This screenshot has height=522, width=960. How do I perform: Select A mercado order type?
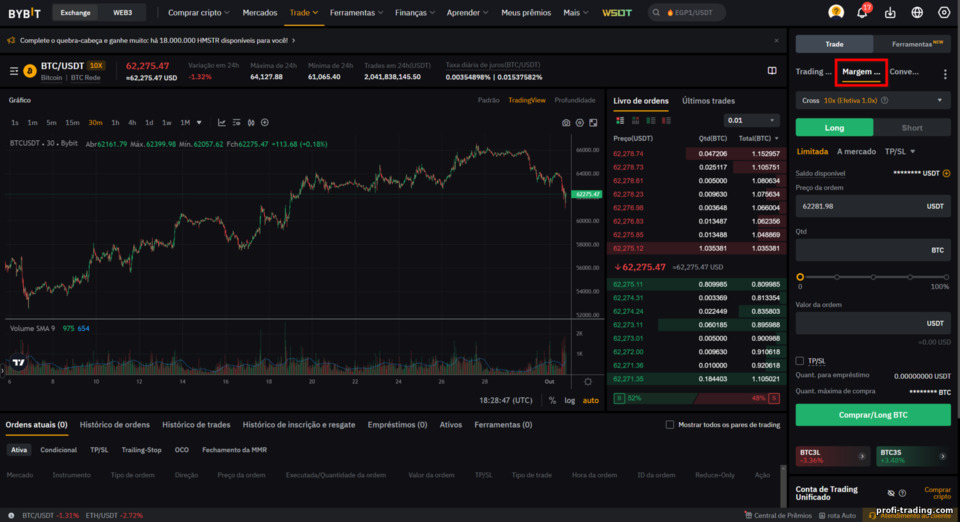[856, 152]
